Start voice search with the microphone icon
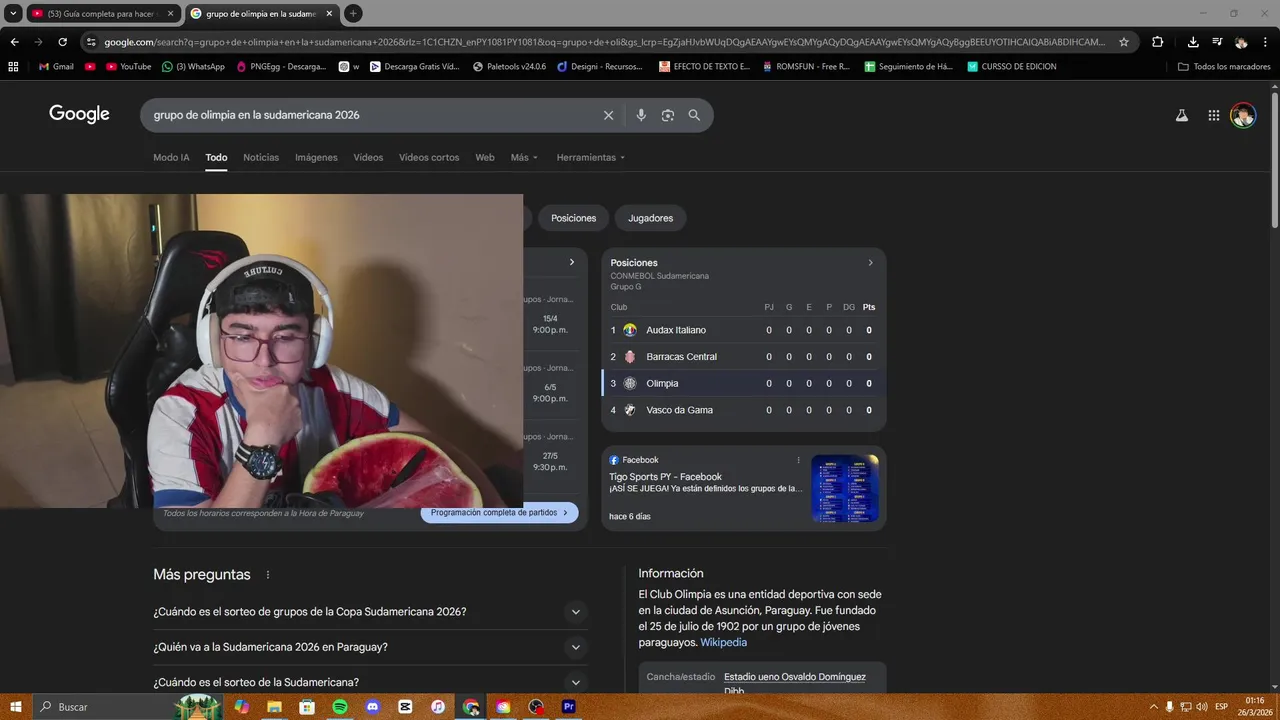This screenshot has width=1280, height=720. 641,115
